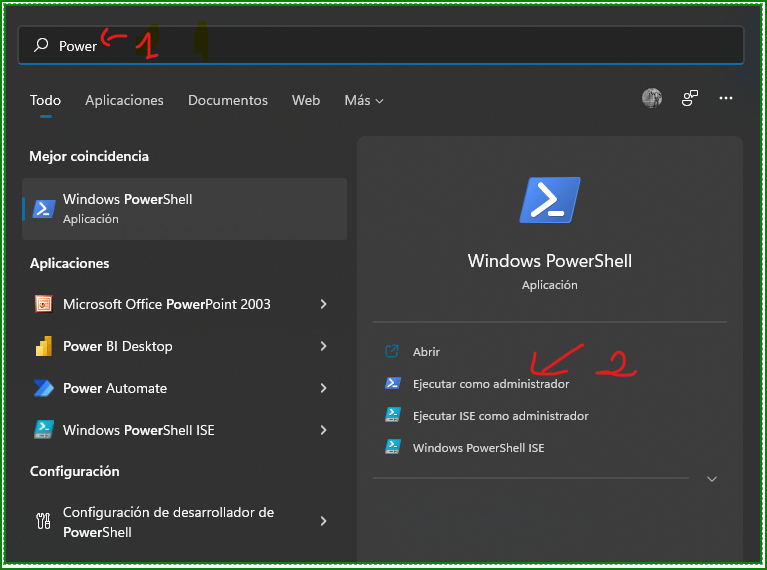767x570 pixels.
Task: Click the large PowerShell logo in preview
Action: (550, 200)
